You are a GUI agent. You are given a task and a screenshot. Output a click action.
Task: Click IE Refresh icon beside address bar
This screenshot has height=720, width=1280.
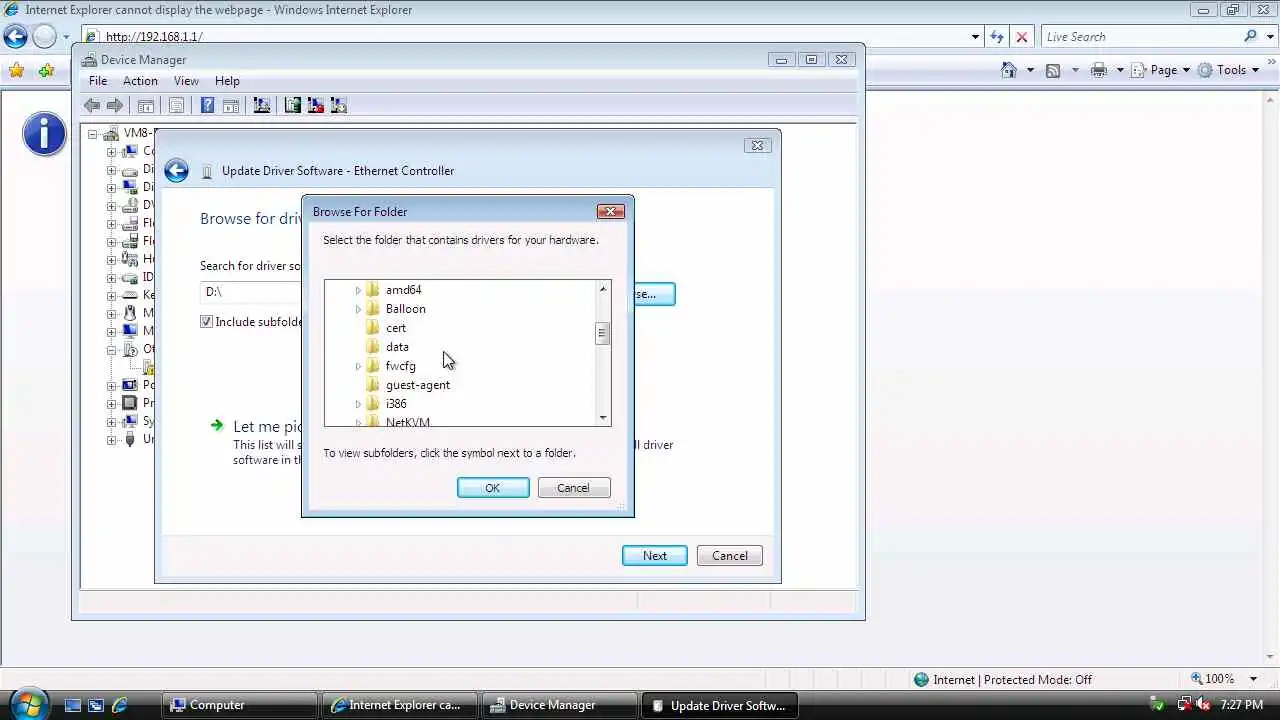pos(997,37)
